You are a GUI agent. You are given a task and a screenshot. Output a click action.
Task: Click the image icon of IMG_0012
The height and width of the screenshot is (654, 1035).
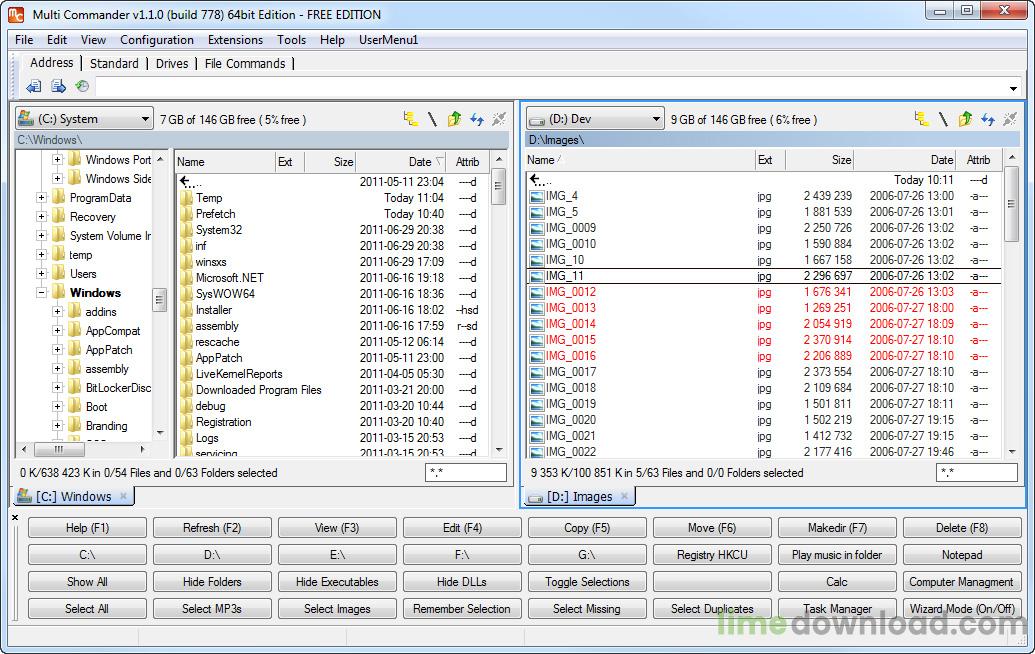[537, 292]
